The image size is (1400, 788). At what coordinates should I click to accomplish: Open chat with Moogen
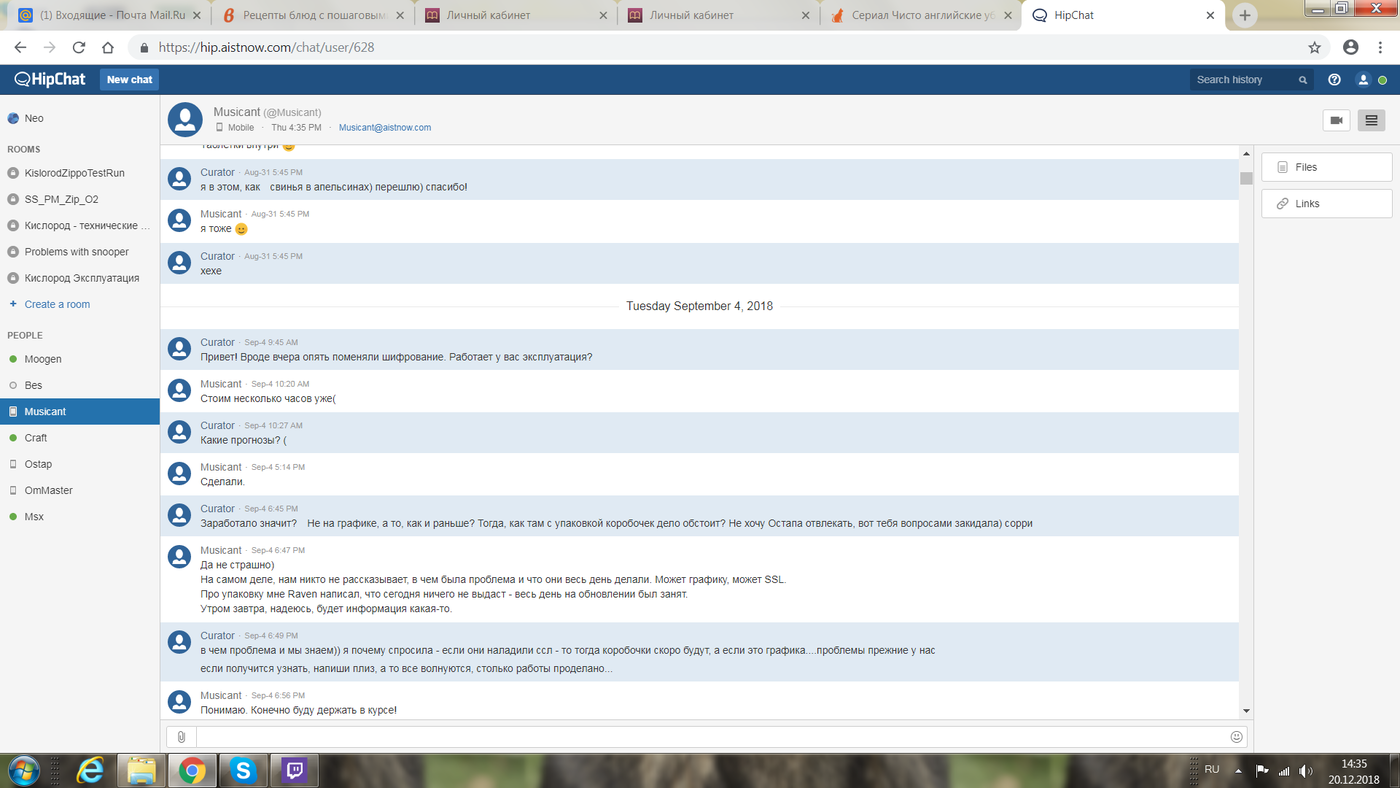click(x=80, y=359)
